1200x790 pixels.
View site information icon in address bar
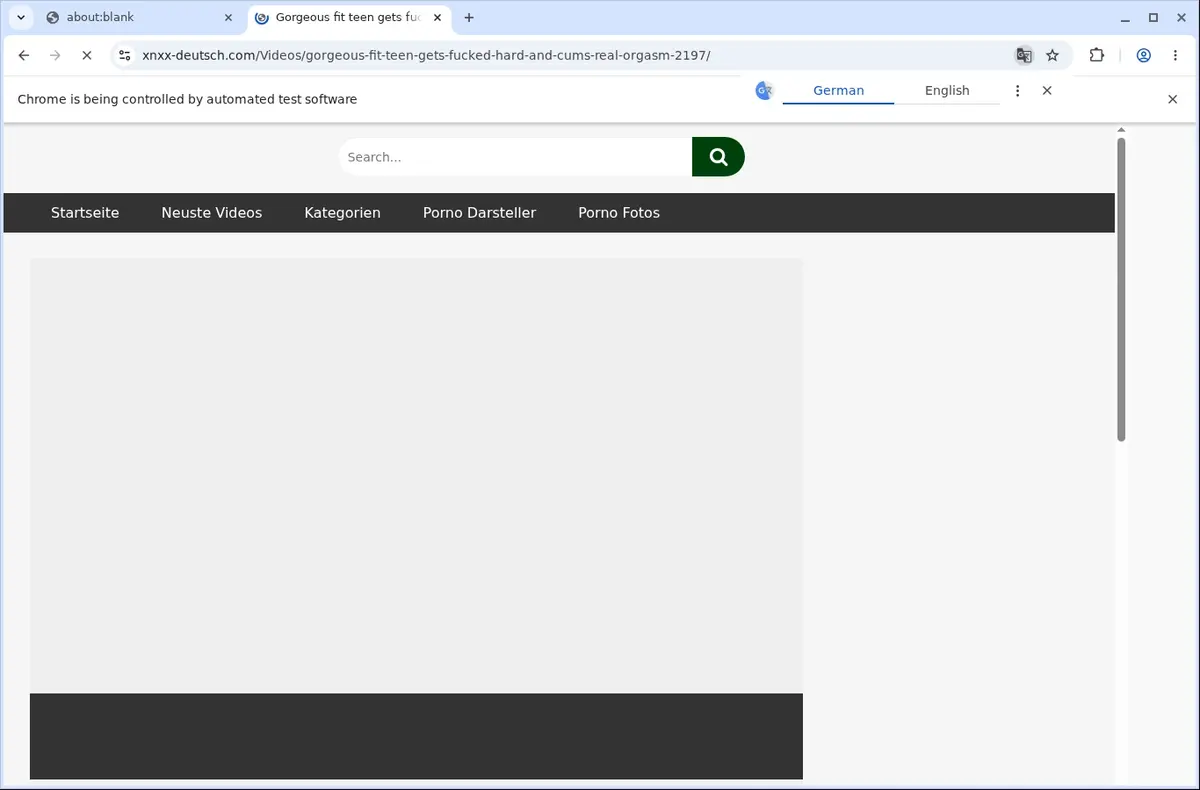pos(123,56)
